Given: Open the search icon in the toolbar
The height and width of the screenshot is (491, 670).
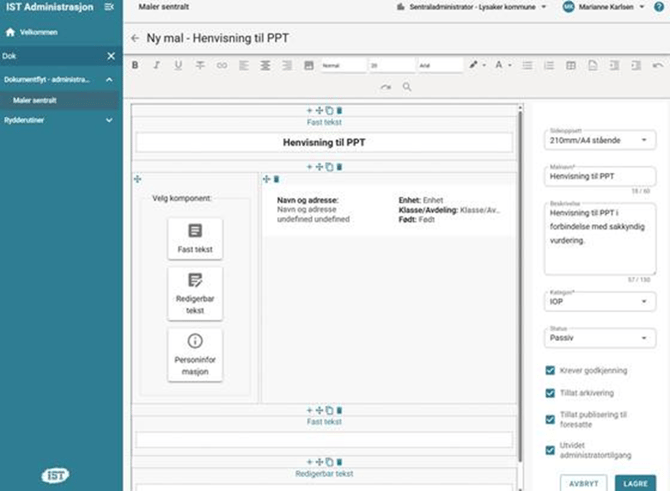Looking at the screenshot, I should (407, 87).
